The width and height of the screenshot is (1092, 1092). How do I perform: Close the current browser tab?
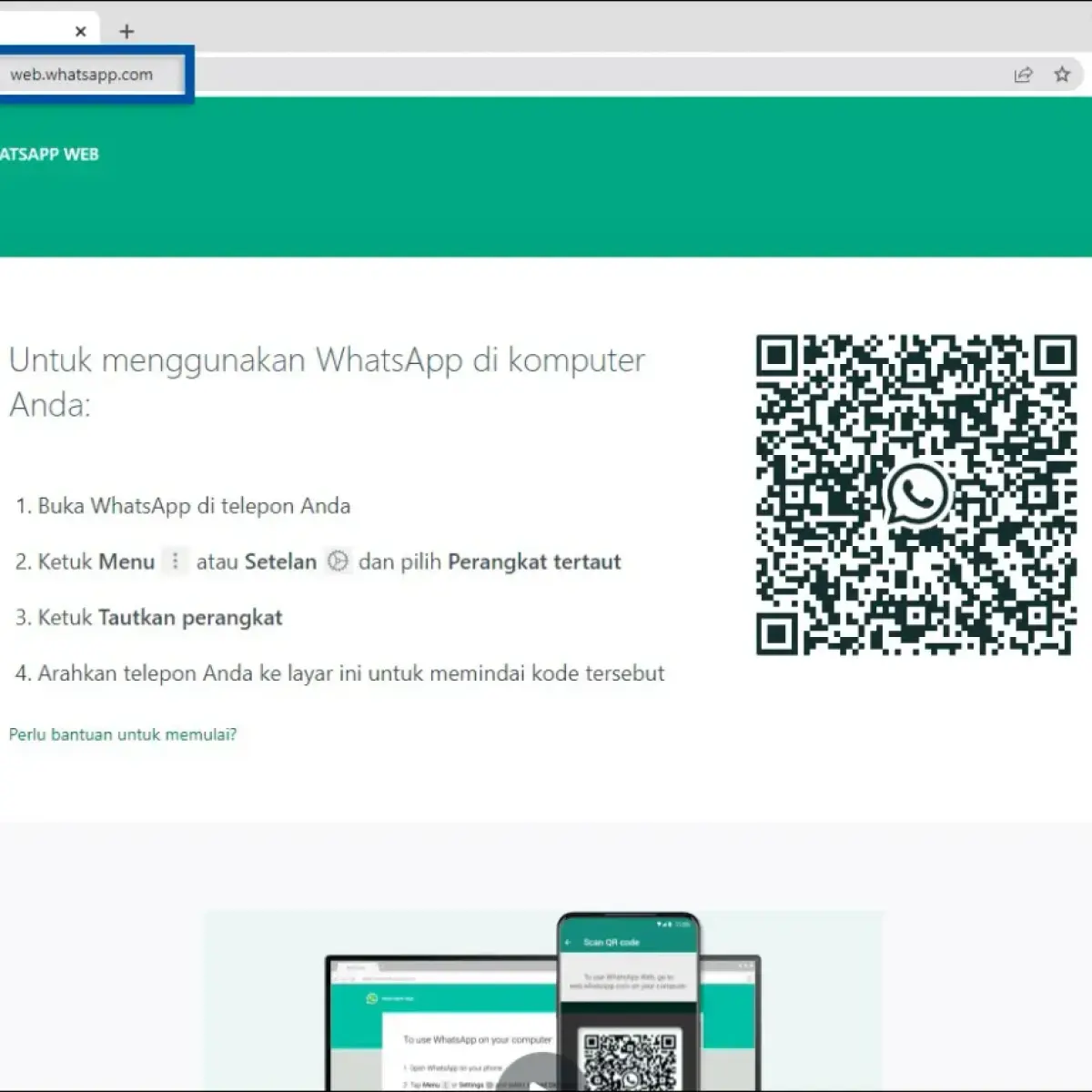click(80, 32)
